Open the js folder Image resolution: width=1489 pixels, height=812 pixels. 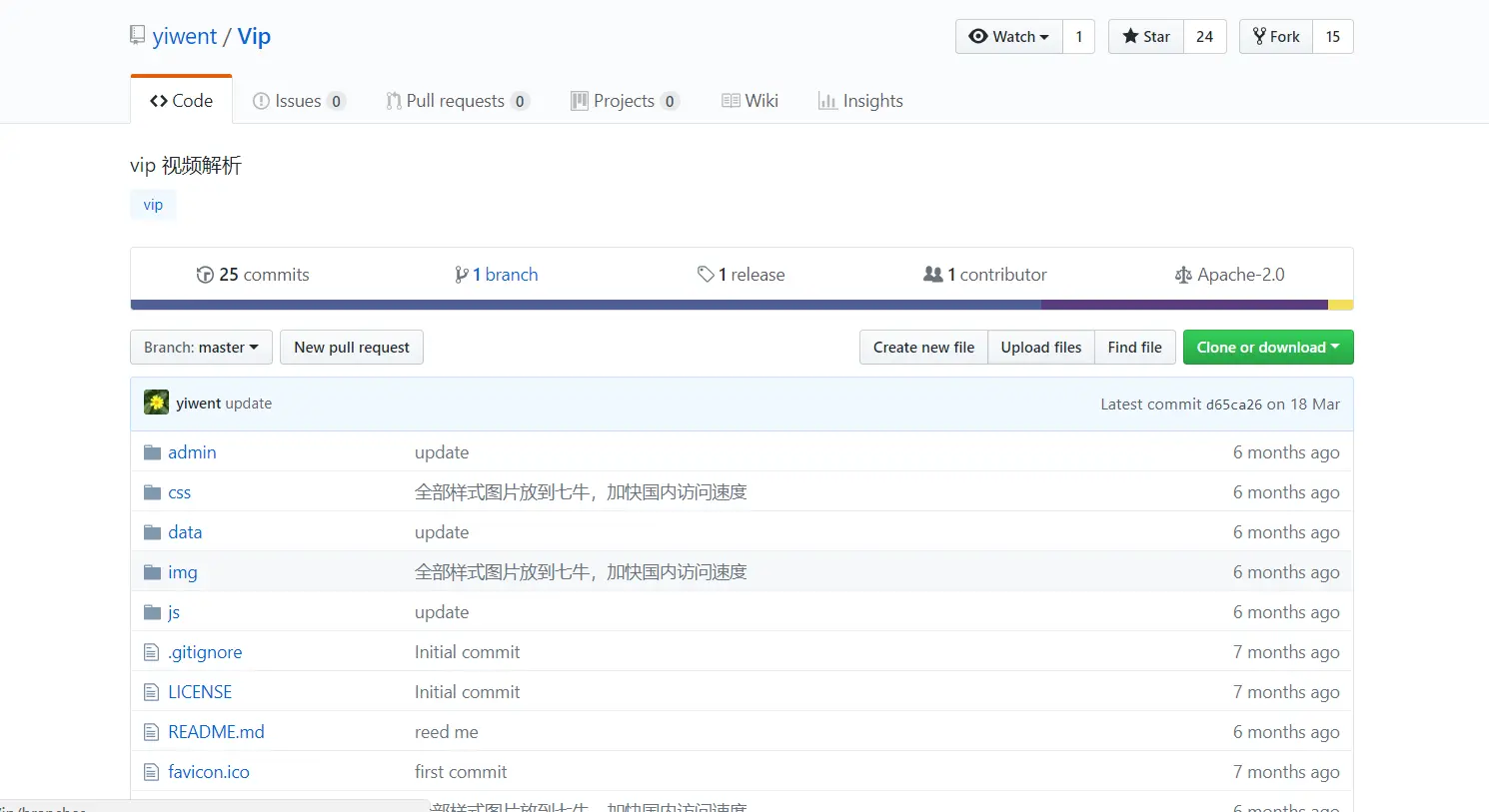tap(174, 612)
